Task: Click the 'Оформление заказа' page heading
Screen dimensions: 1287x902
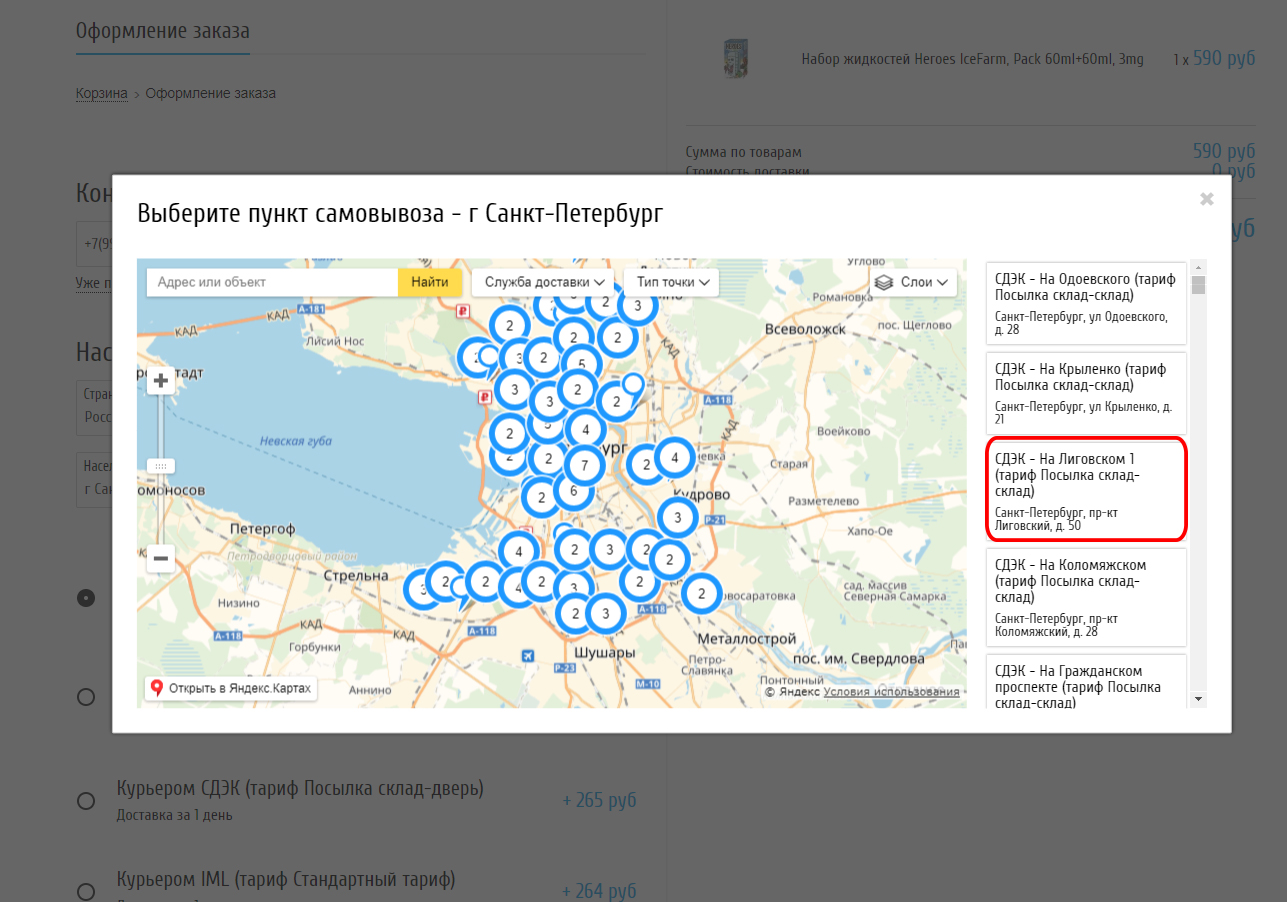Action: (163, 30)
